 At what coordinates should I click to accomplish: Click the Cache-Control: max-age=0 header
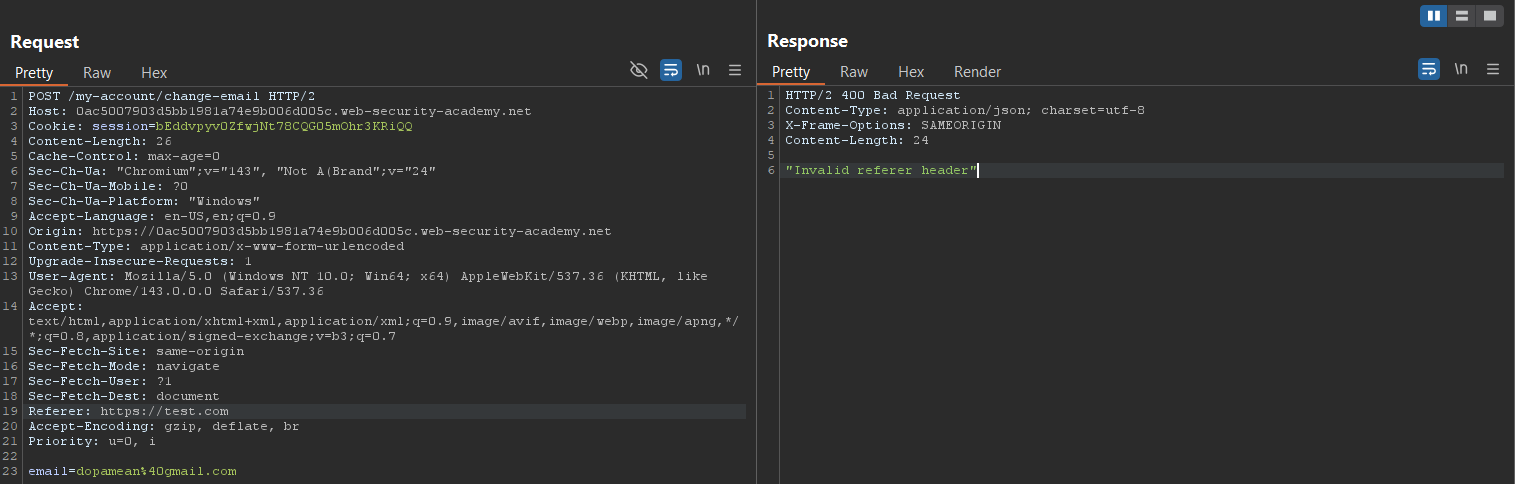click(124, 157)
